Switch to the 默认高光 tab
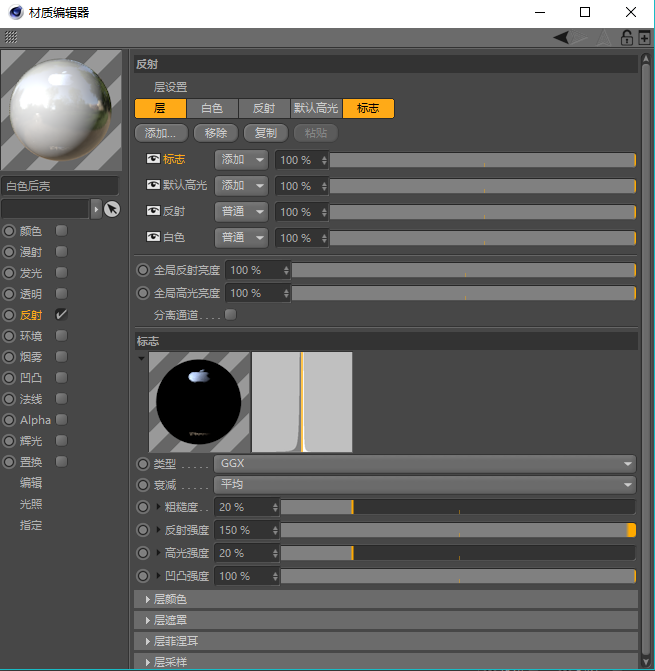Viewport: 655px width, 671px height. (x=316, y=109)
